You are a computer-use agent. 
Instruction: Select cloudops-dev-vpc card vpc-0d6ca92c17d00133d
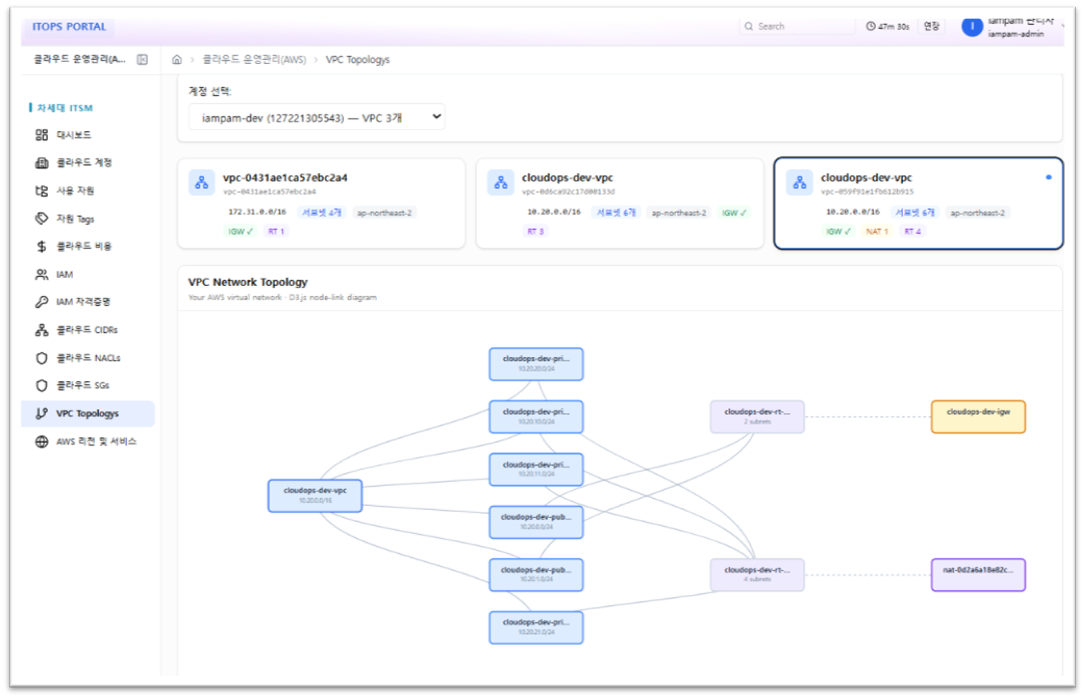tap(620, 203)
